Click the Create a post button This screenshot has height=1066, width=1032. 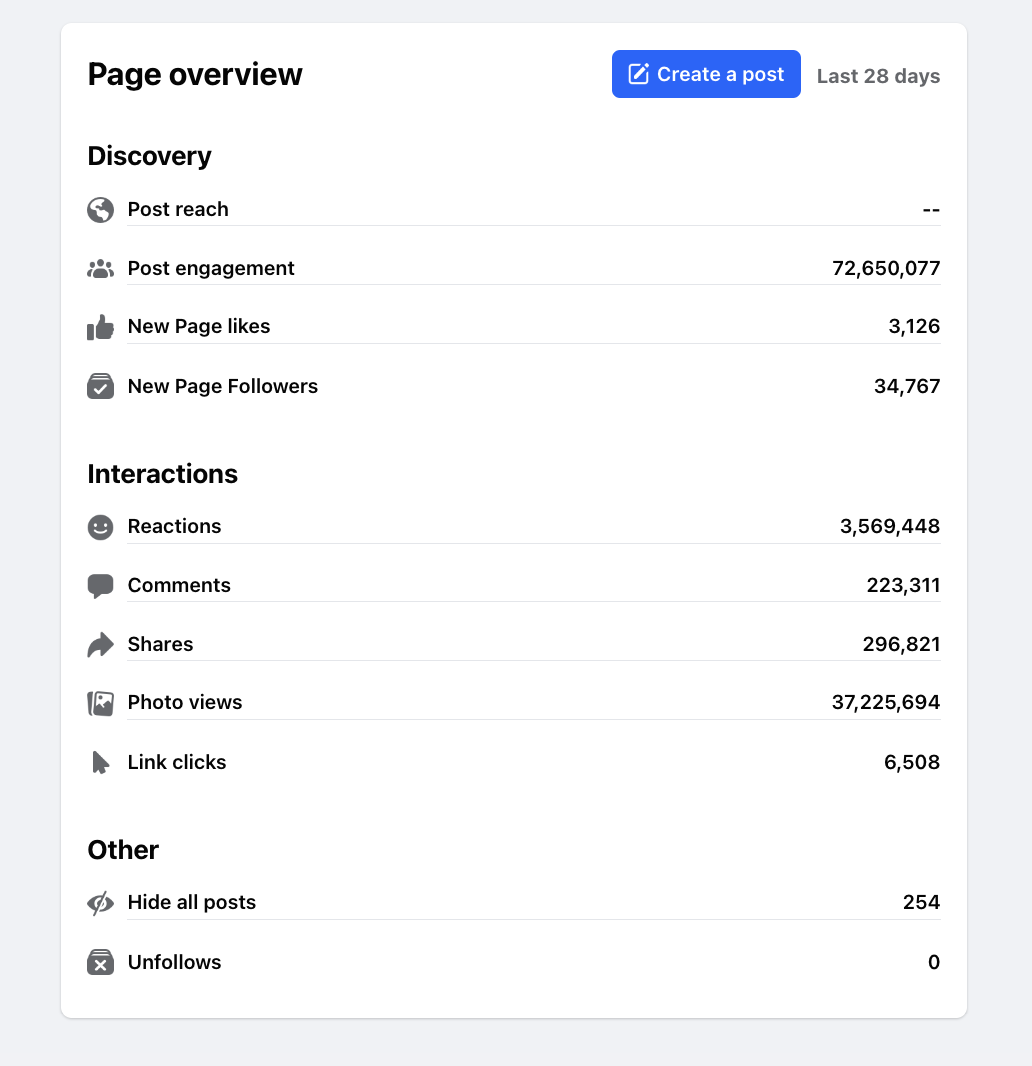click(x=706, y=74)
